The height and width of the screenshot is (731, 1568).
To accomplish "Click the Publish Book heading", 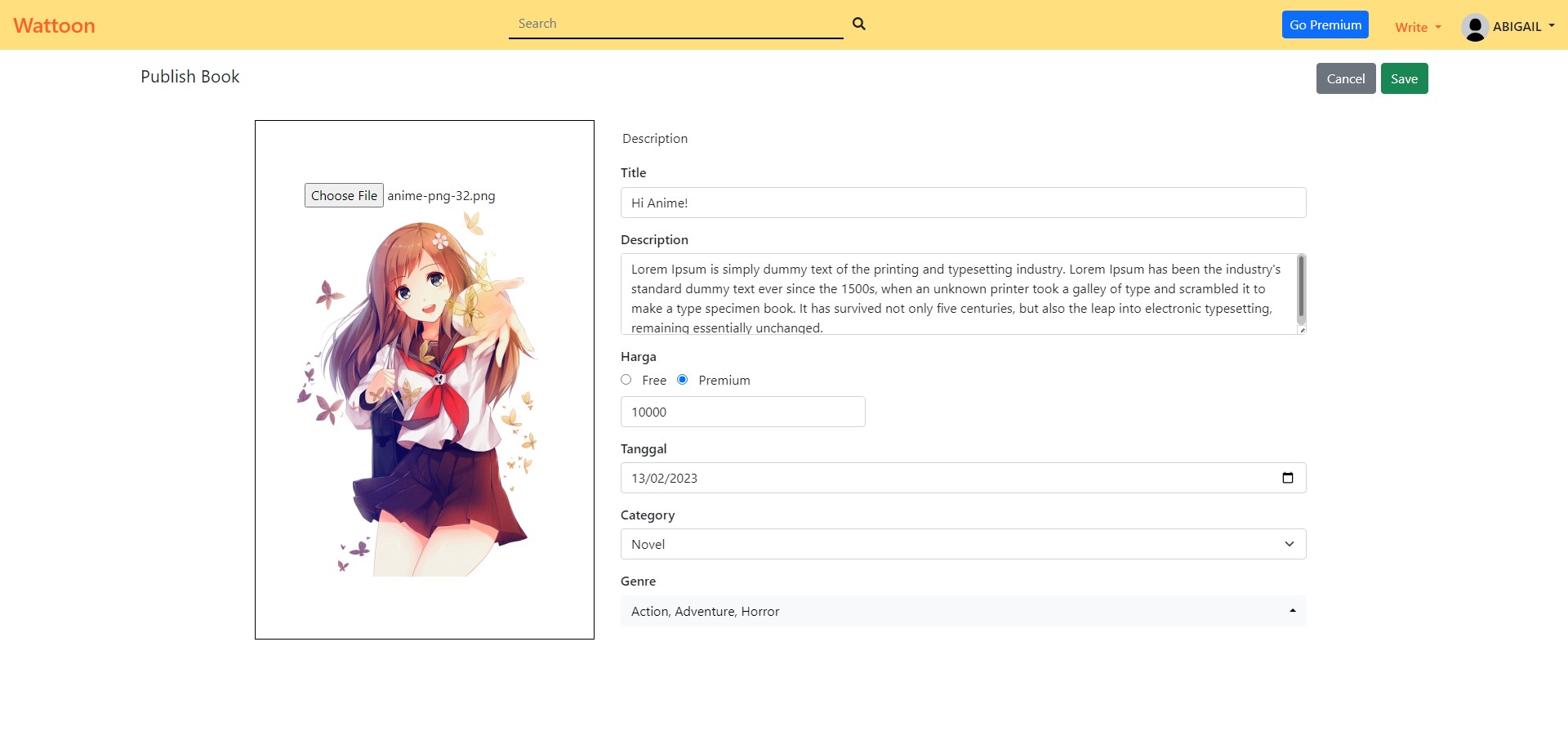I will [x=190, y=77].
